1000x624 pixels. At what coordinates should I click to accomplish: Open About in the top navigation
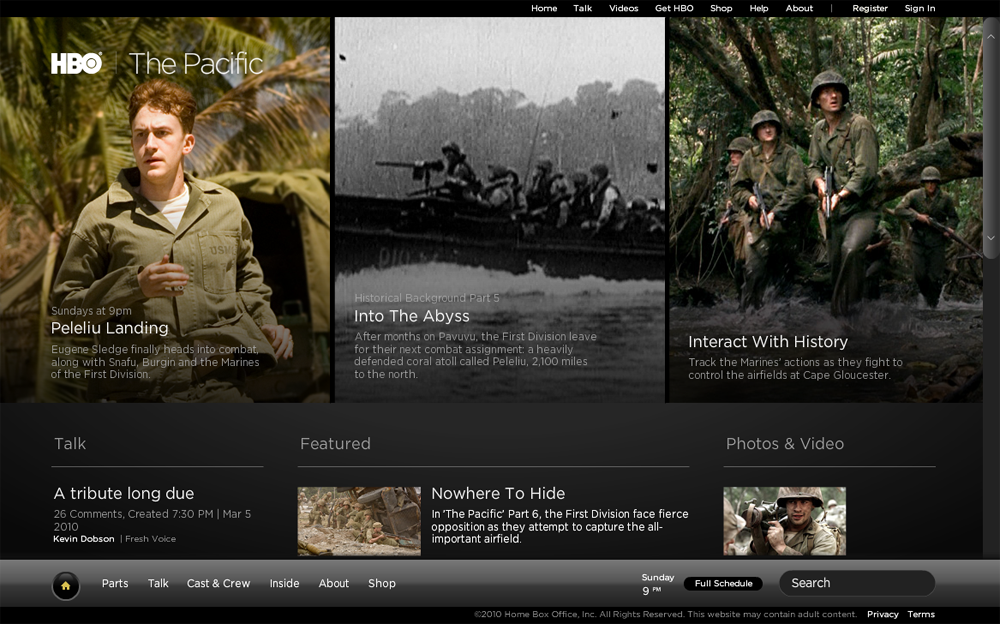click(x=799, y=8)
